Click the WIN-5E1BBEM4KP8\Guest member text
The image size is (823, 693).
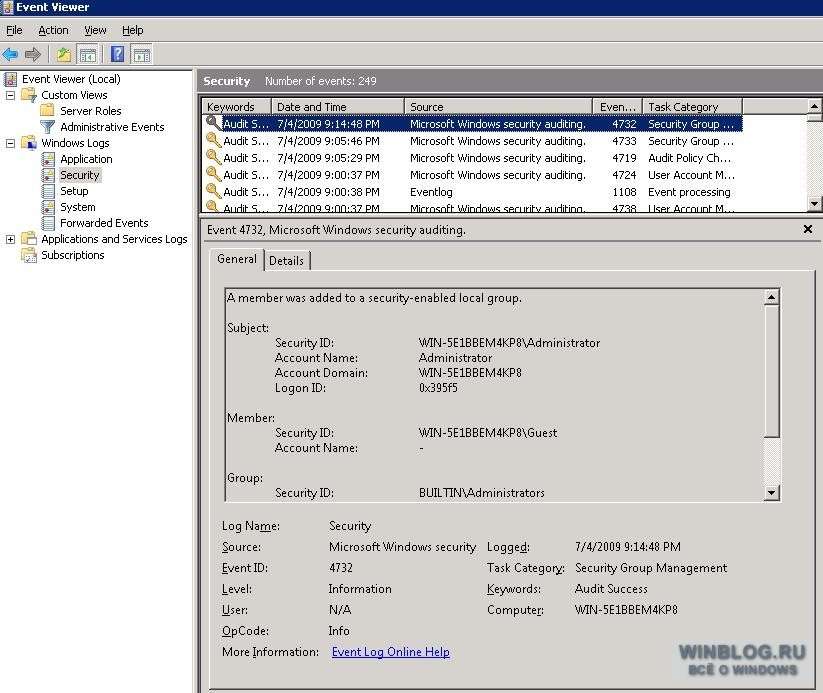click(x=488, y=433)
